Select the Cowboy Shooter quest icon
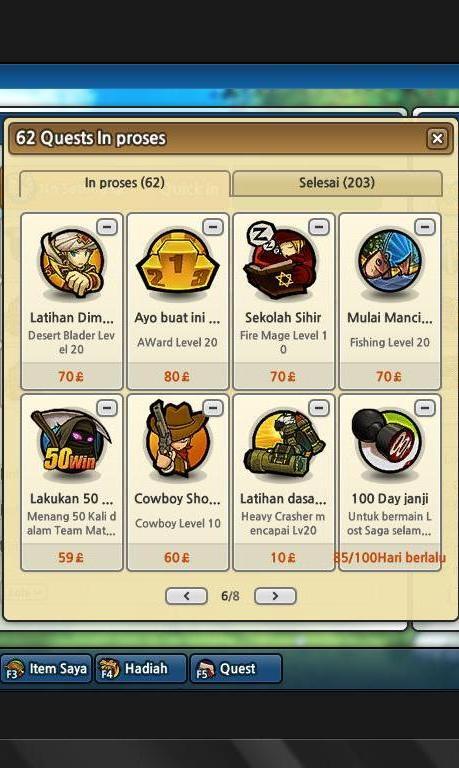The height and width of the screenshot is (768, 459). (177, 441)
